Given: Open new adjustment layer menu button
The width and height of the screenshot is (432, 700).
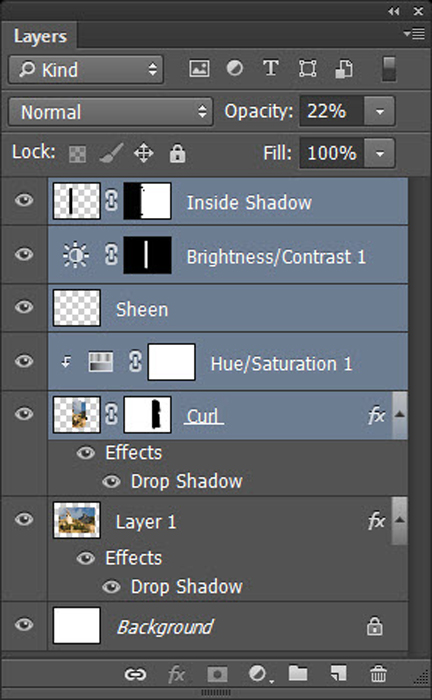Looking at the screenshot, I should coord(261,674).
